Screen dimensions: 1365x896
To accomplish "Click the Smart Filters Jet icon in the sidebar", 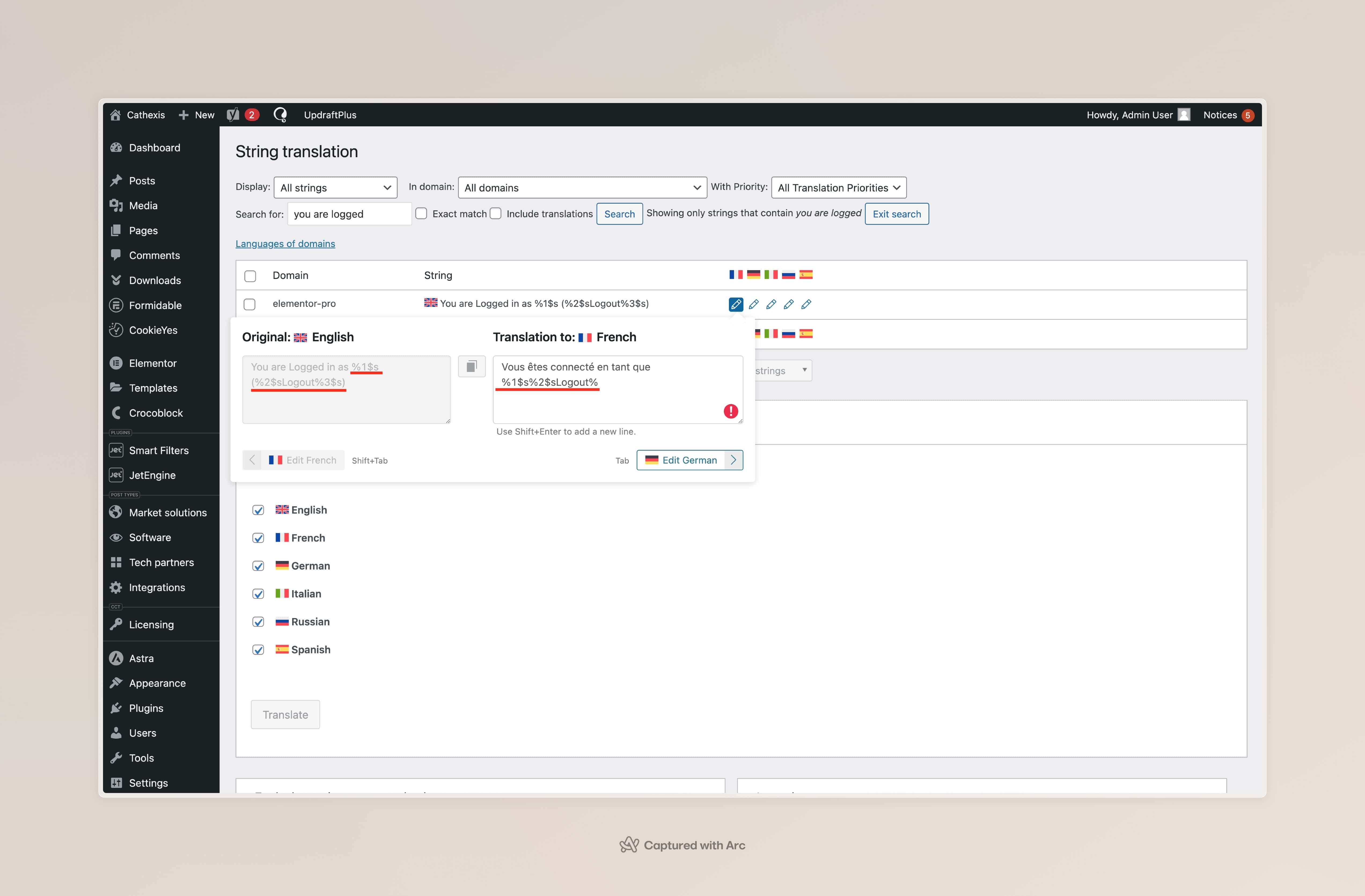I will point(116,450).
